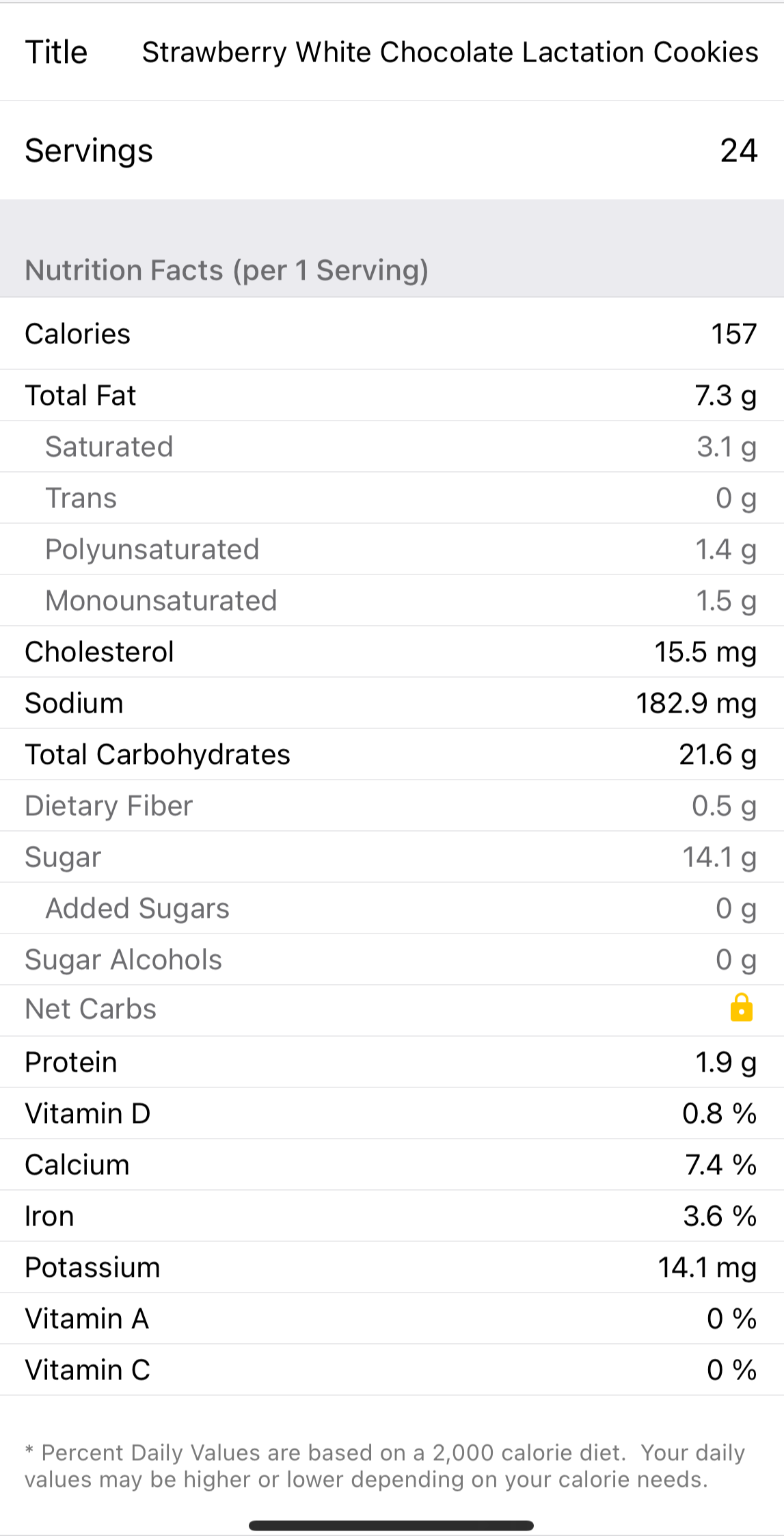The width and height of the screenshot is (784, 1536).
Task: Change the Servings value of 24
Action: coord(738,151)
